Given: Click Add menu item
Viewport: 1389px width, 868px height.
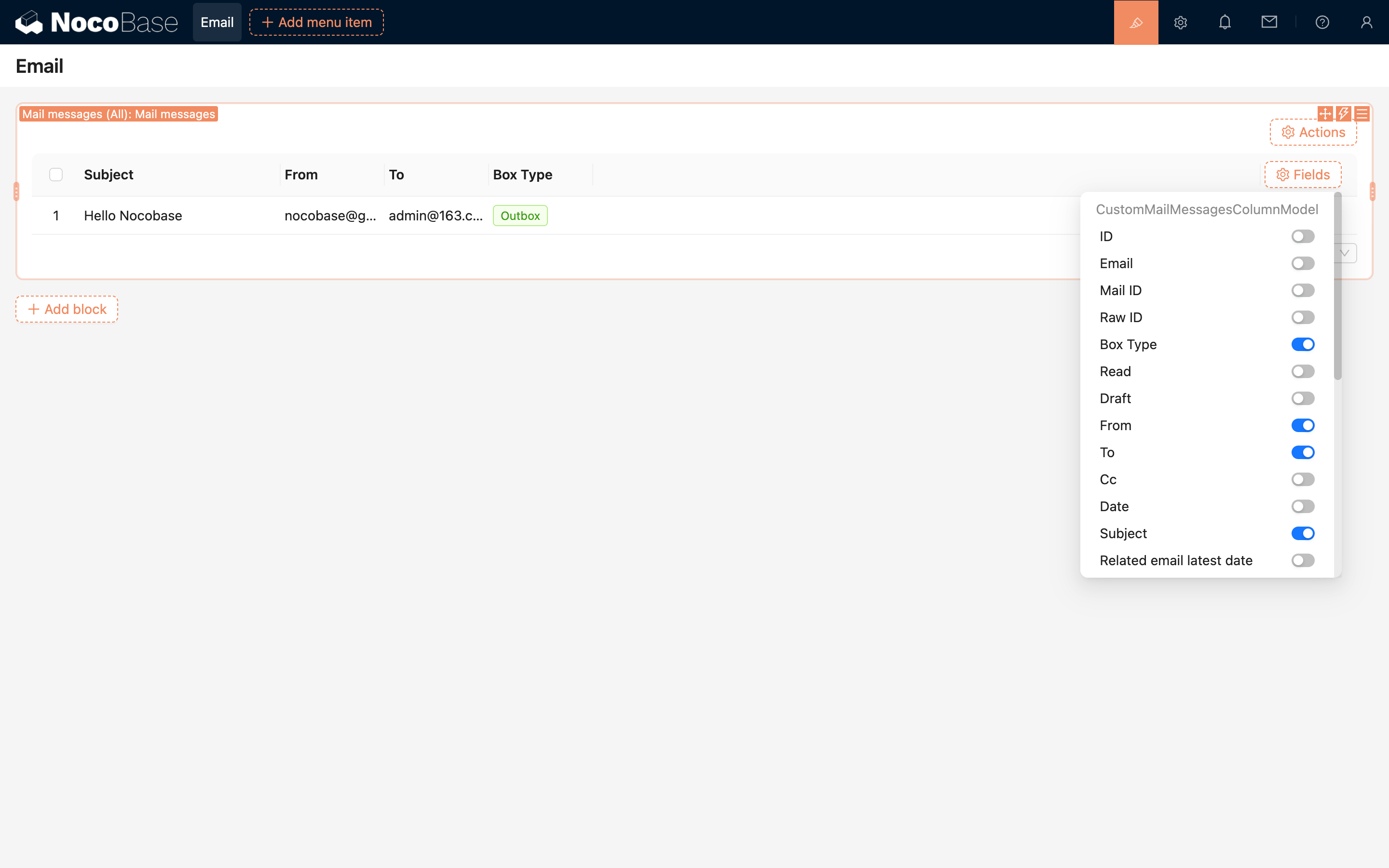Looking at the screenshot, I should tap(316, 22).
